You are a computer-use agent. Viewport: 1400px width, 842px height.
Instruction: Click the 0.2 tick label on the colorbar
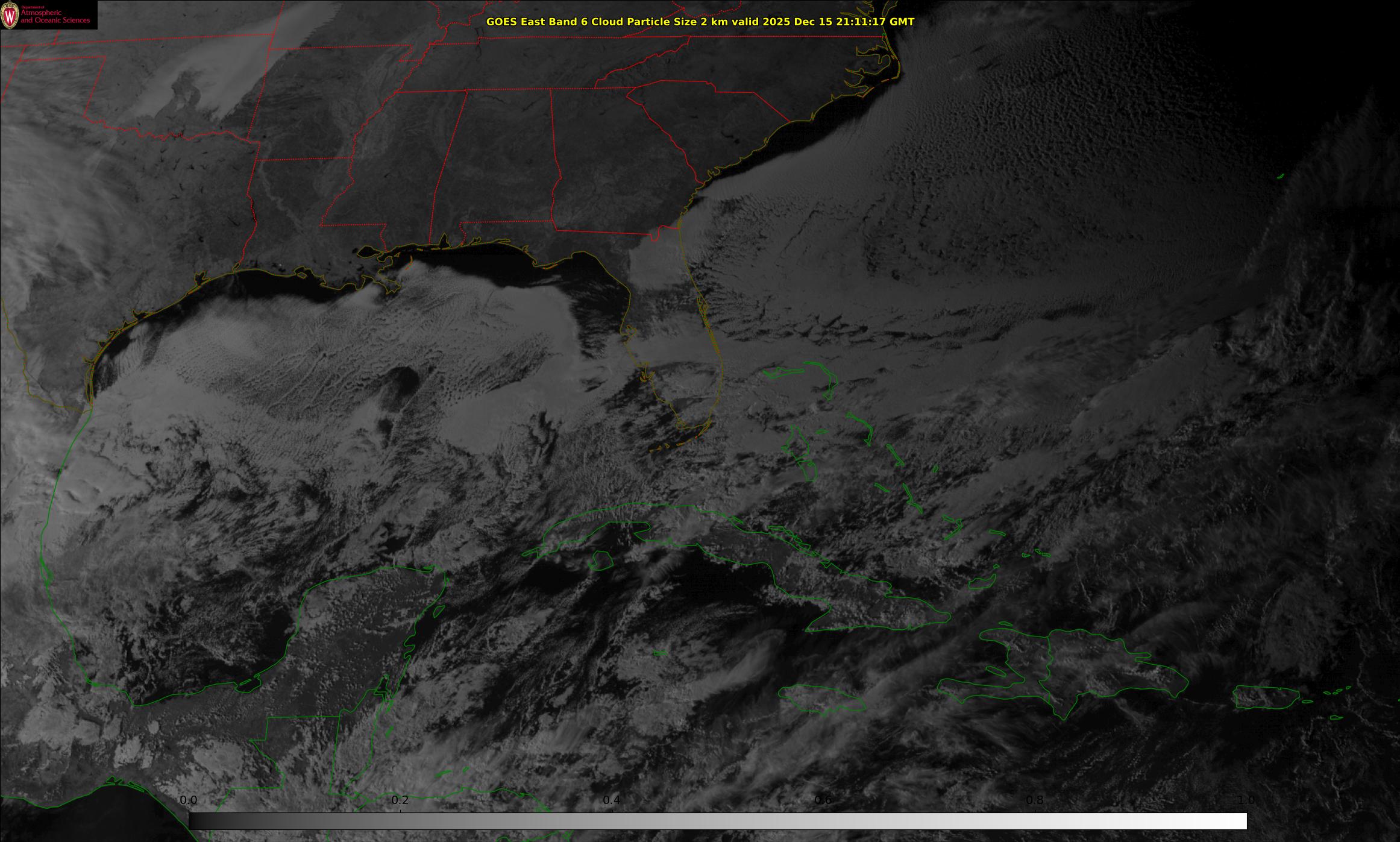[400, 800]
